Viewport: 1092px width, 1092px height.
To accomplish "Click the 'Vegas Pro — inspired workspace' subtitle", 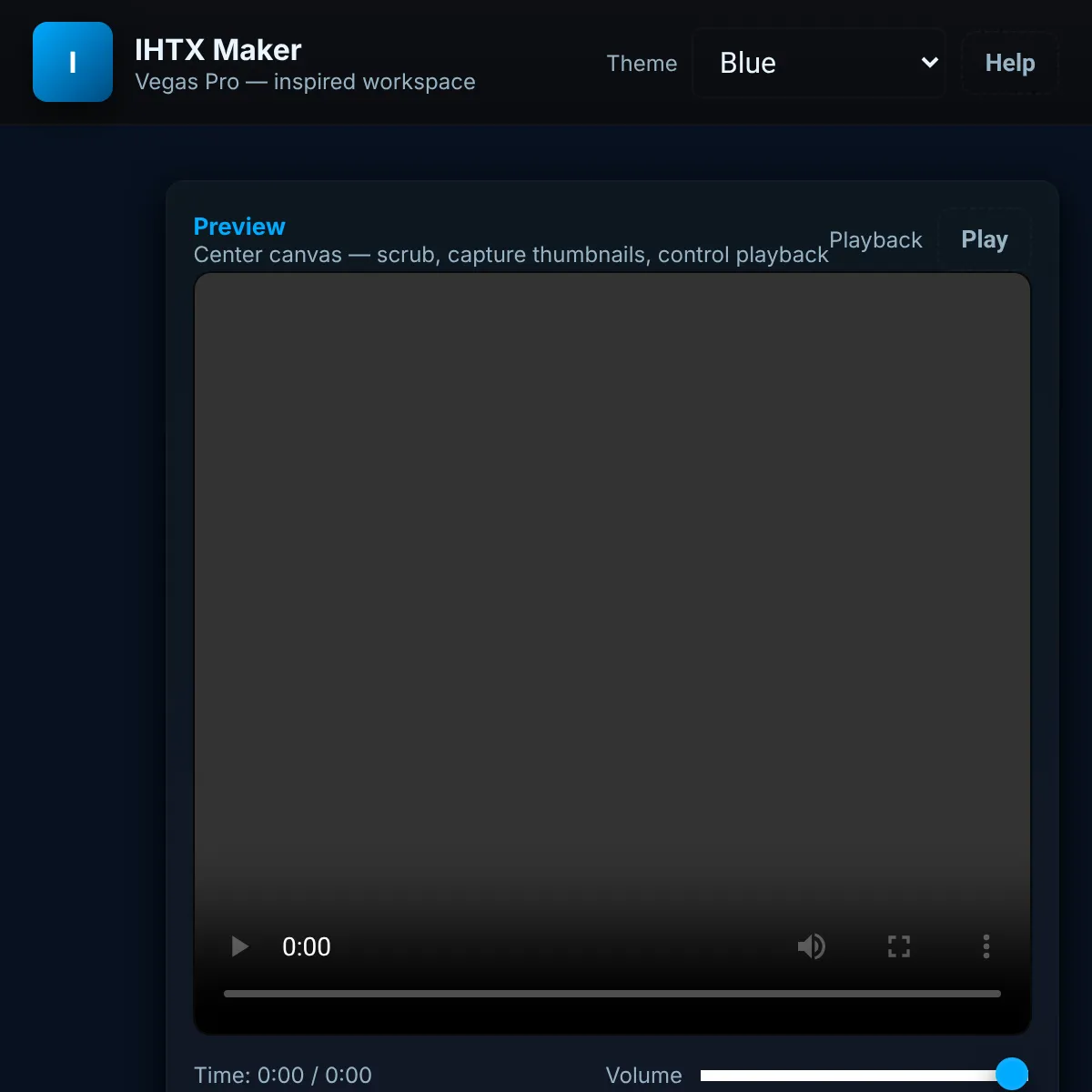I will [305, 82].
